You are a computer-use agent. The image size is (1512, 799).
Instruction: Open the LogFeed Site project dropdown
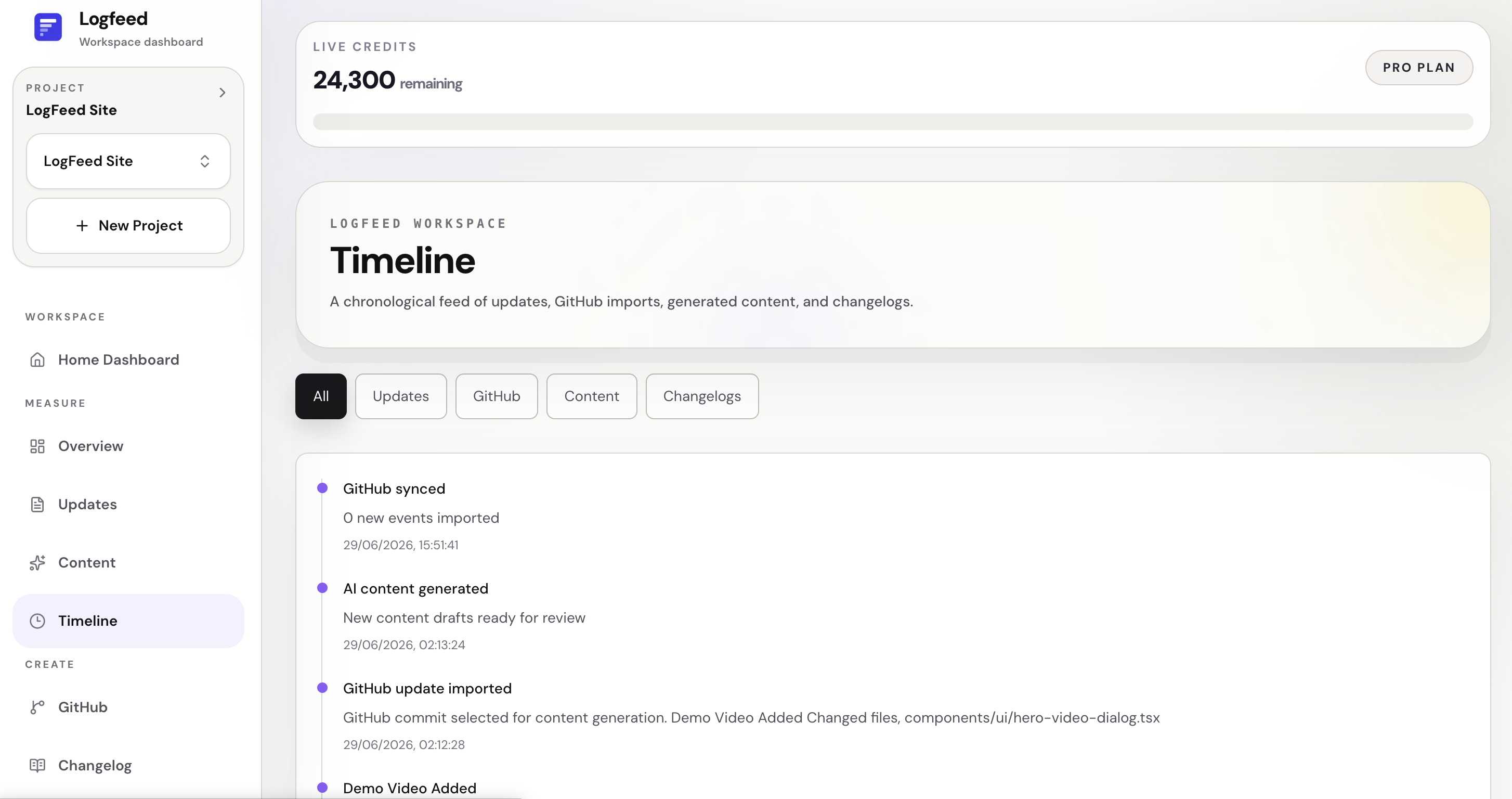pos(128,161)
